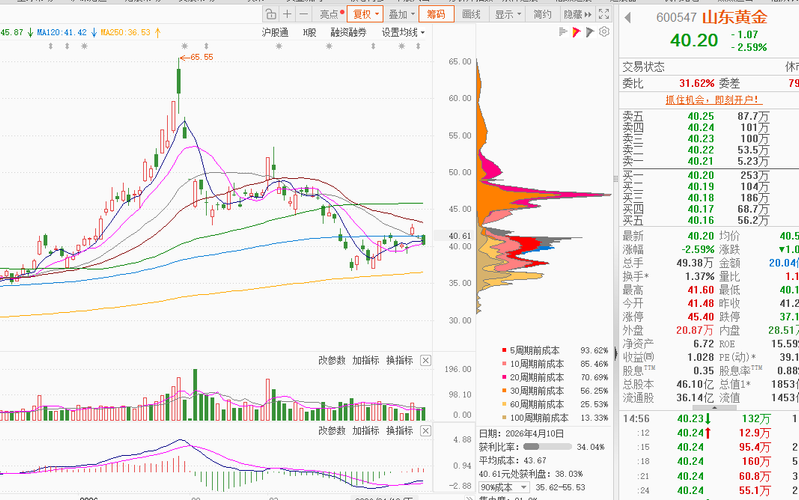Screen dimensions: 799x500
Task: Click 总股本 value 46.10亿
Action: (x=694, y=384)
